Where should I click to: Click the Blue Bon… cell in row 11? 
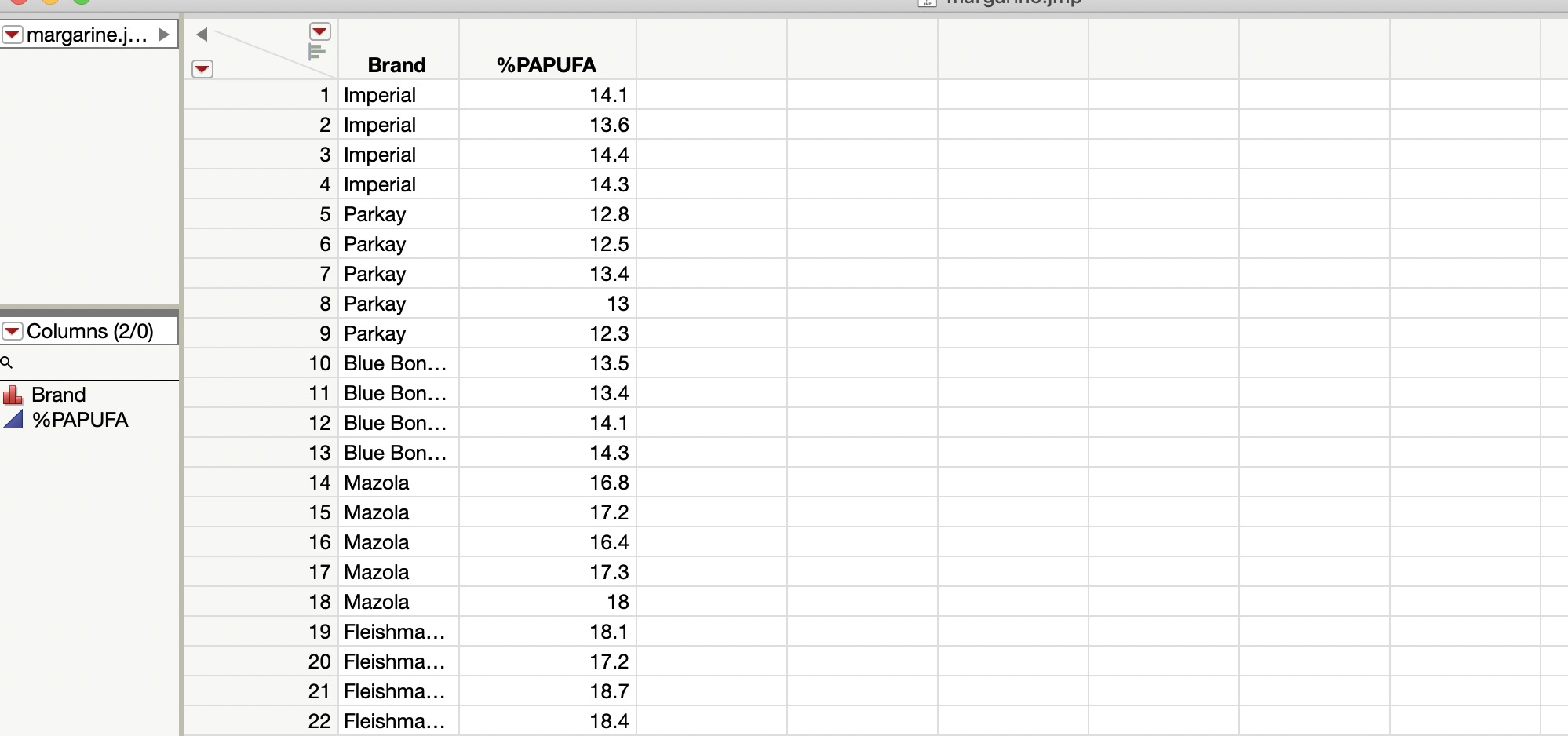click(399, 393)
